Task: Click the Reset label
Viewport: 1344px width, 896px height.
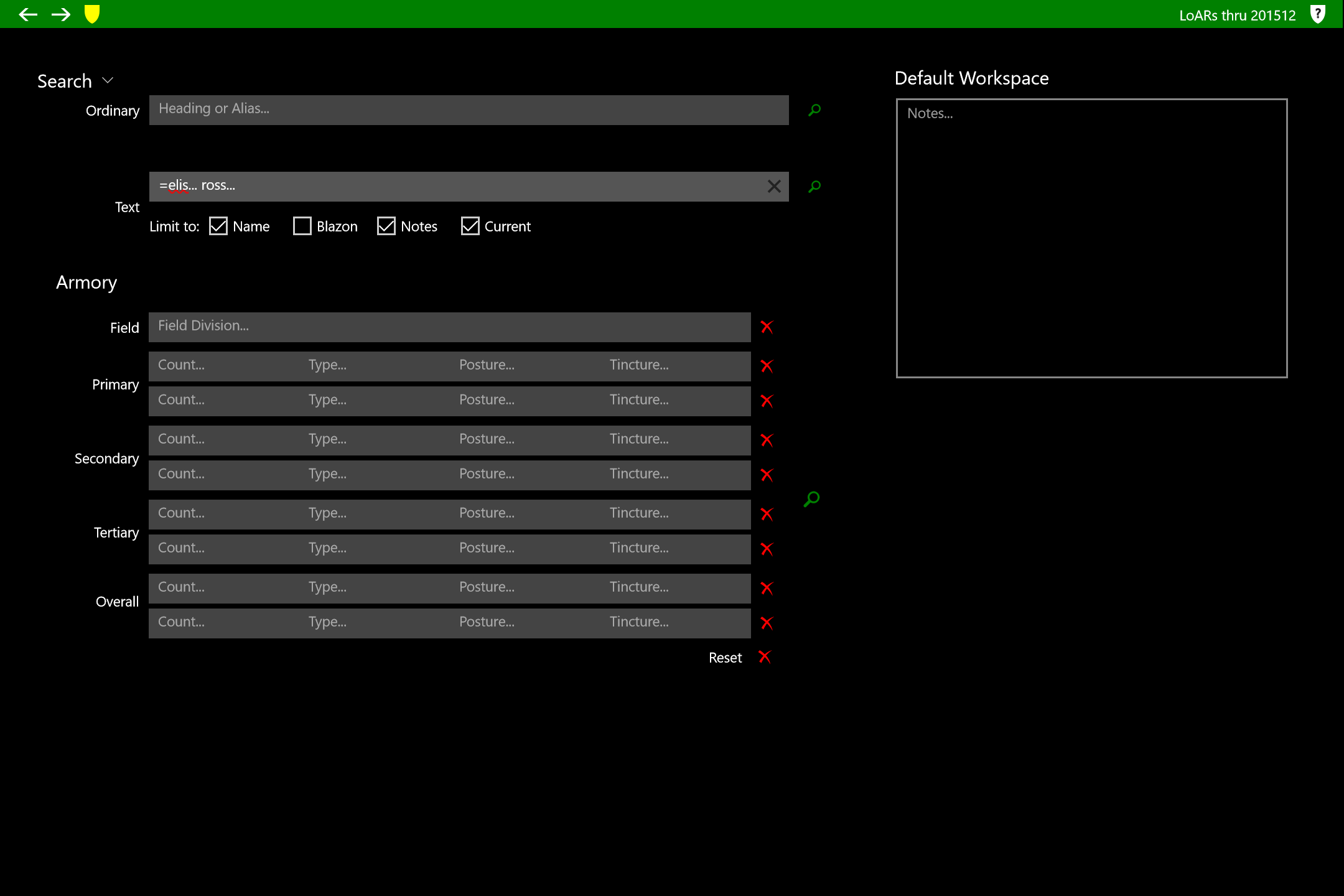Action: tap(725, 658)
